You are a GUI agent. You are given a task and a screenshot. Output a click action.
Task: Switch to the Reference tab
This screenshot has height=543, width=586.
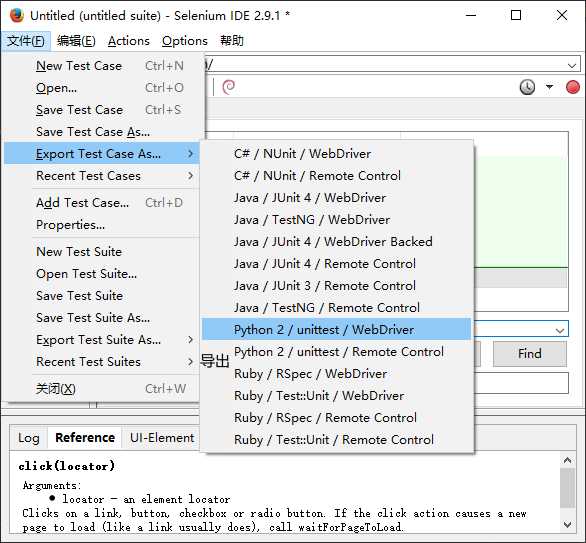[x=85, y=438]
